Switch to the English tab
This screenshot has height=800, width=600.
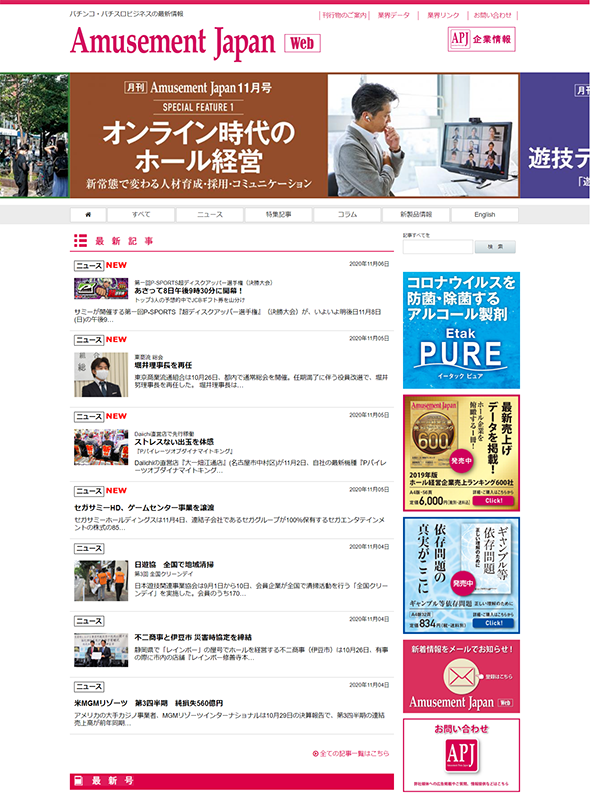[485, 215]
